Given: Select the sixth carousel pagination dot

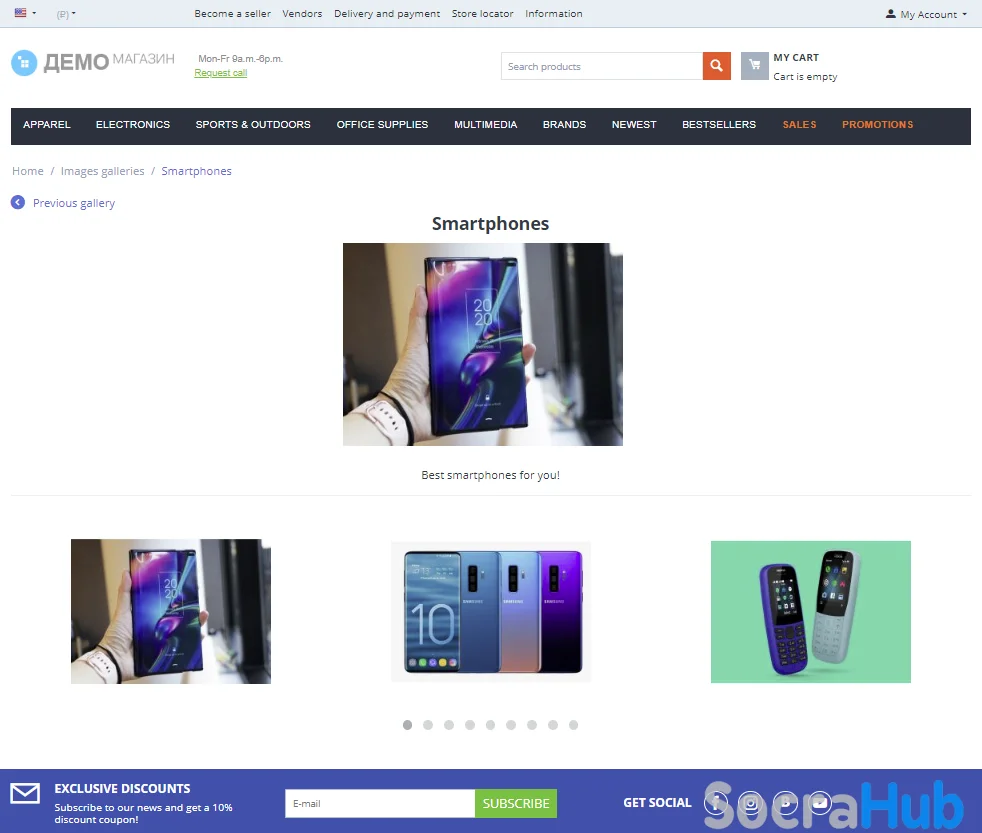Looking at the screenshot, I should [x=511, y=725].
